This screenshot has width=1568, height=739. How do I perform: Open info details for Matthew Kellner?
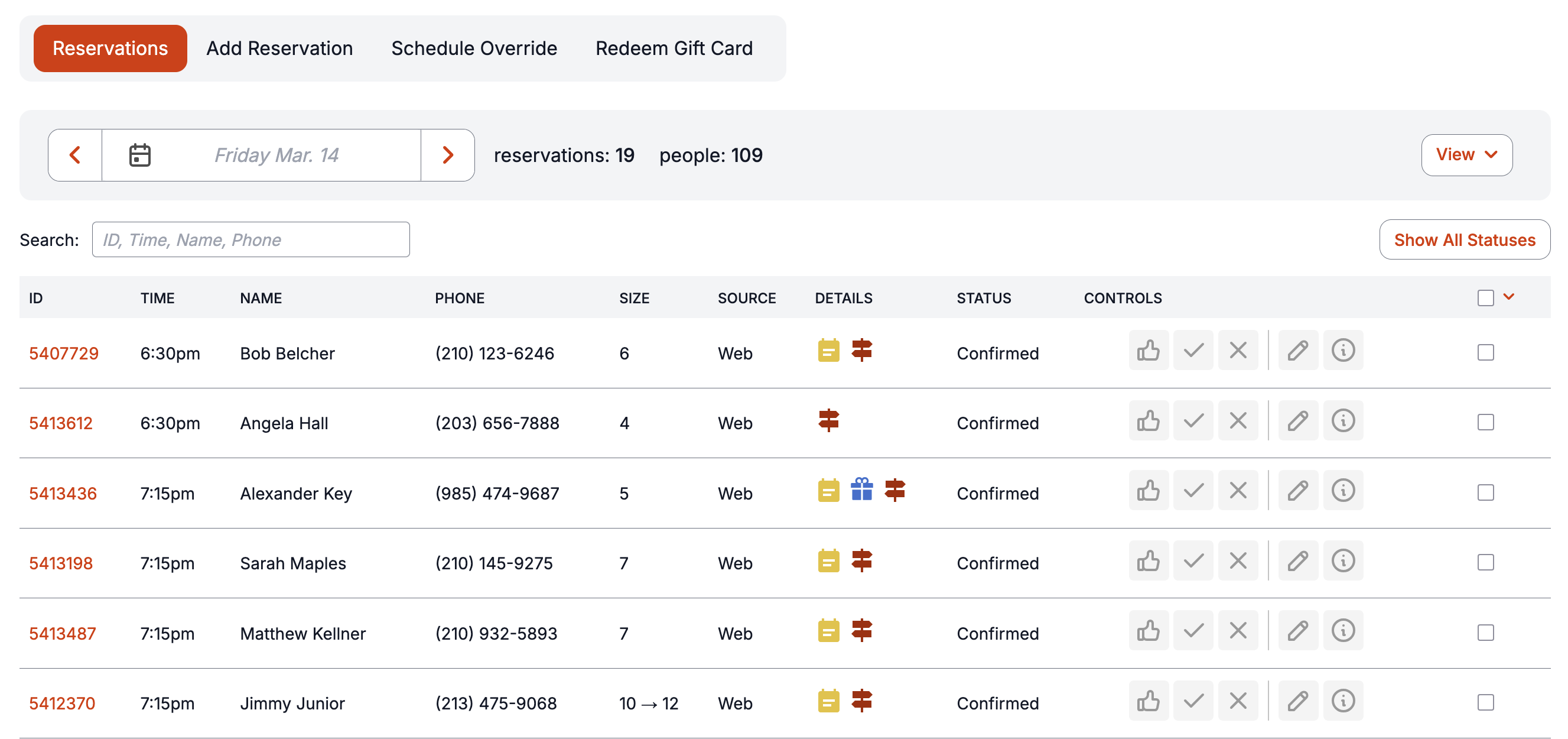coord(1343,631)
